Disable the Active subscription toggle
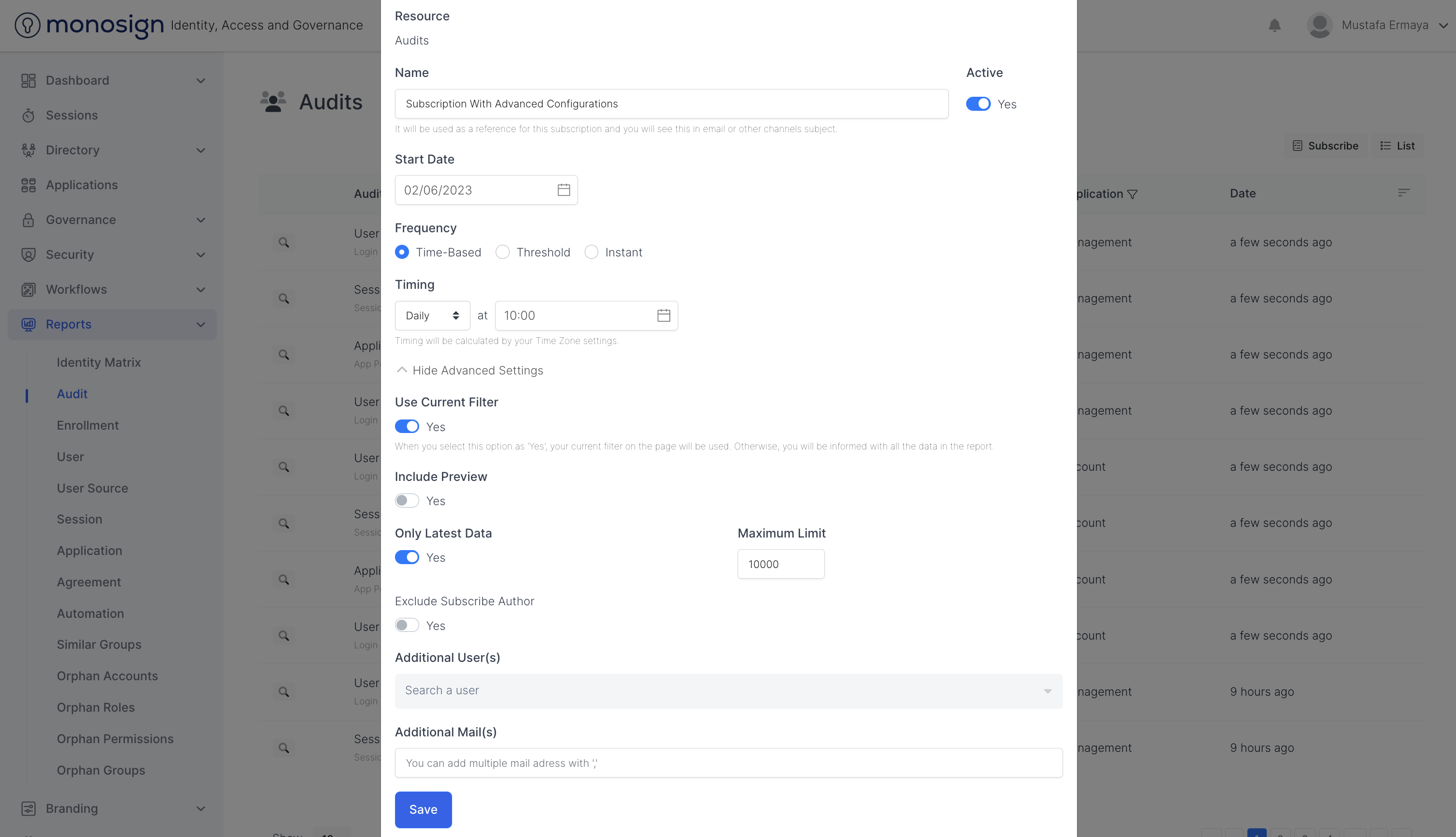Screen dimensions: 1456x837 (x=978, y=104)
